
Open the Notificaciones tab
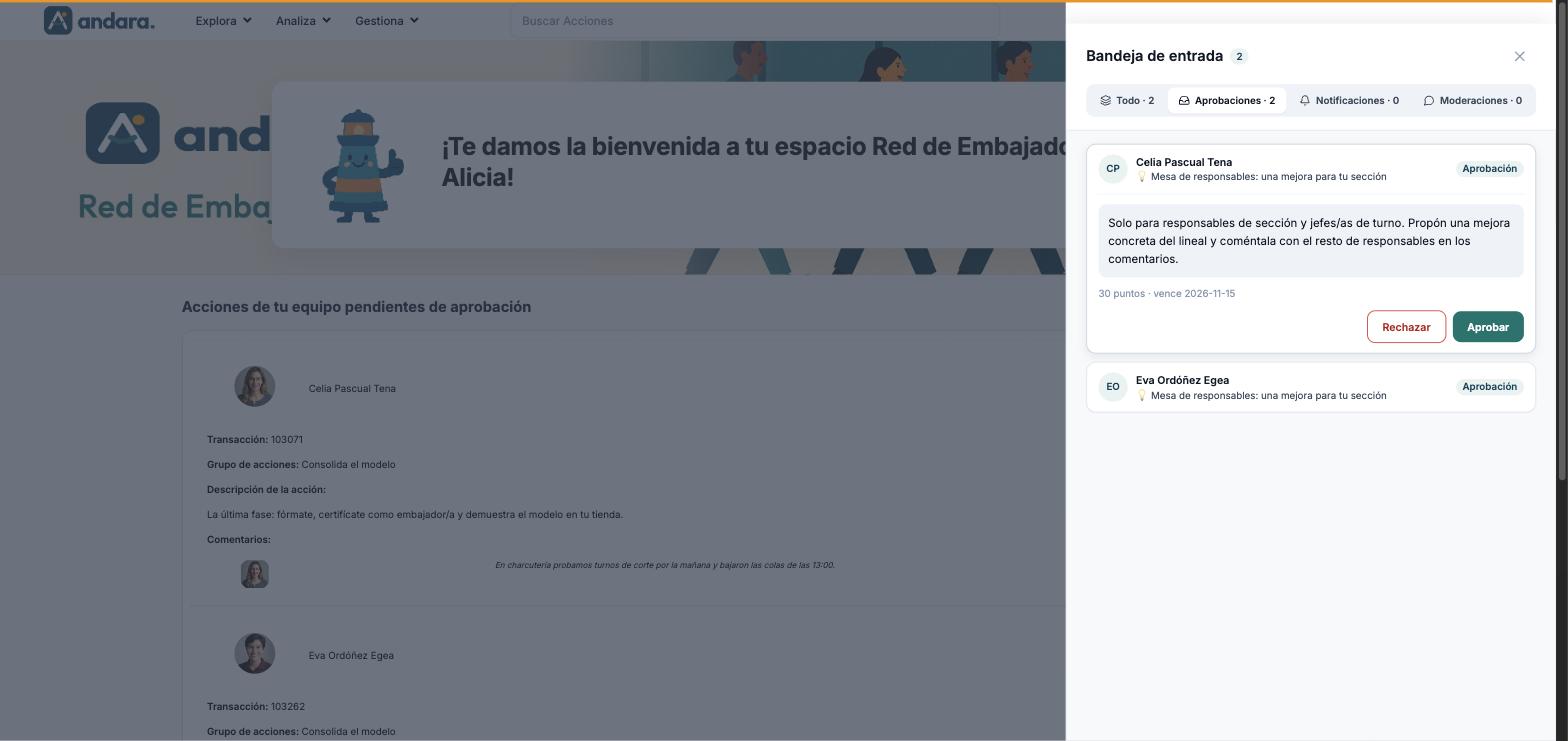(x=1349, y=100)
